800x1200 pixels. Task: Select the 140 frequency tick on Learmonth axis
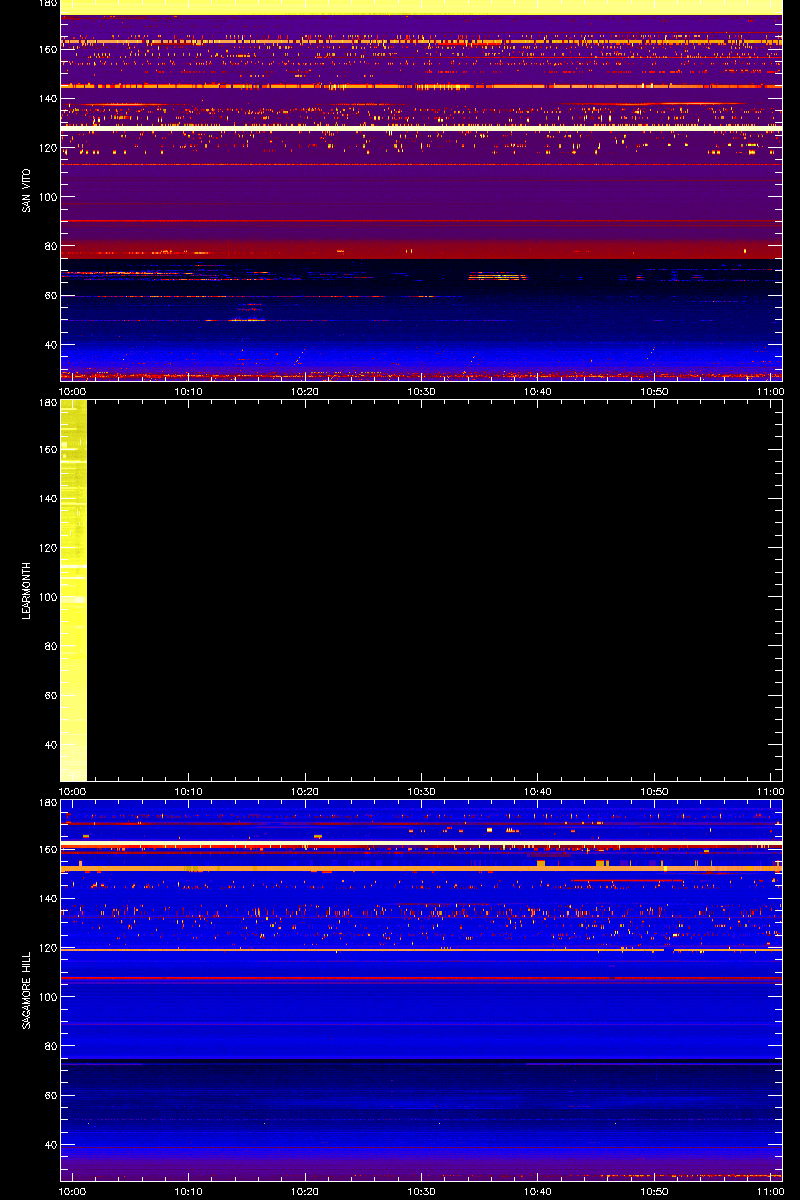(46, 499)
